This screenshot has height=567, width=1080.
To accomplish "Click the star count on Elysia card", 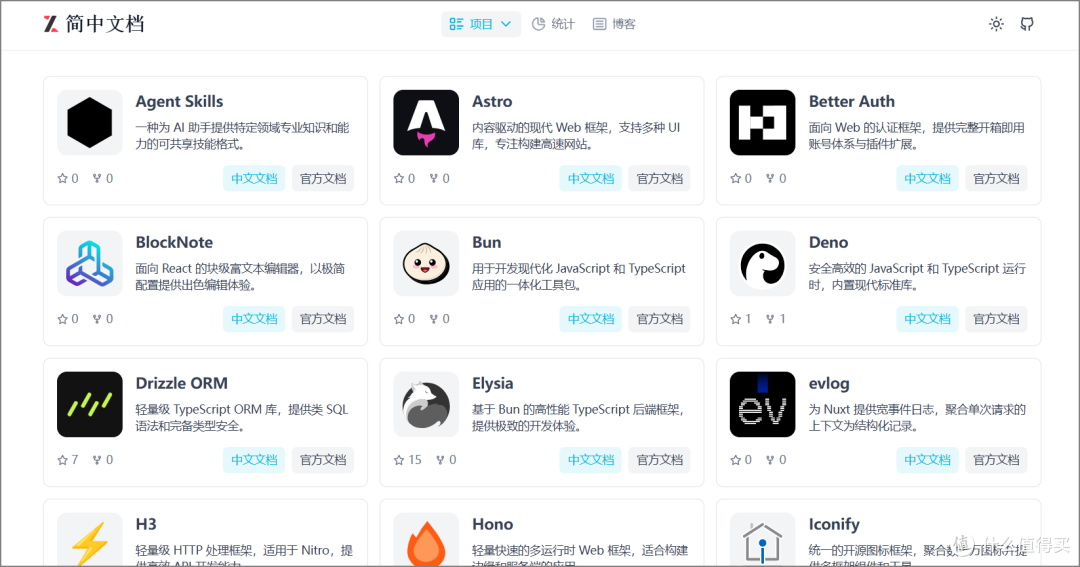I will pos(408,460).
